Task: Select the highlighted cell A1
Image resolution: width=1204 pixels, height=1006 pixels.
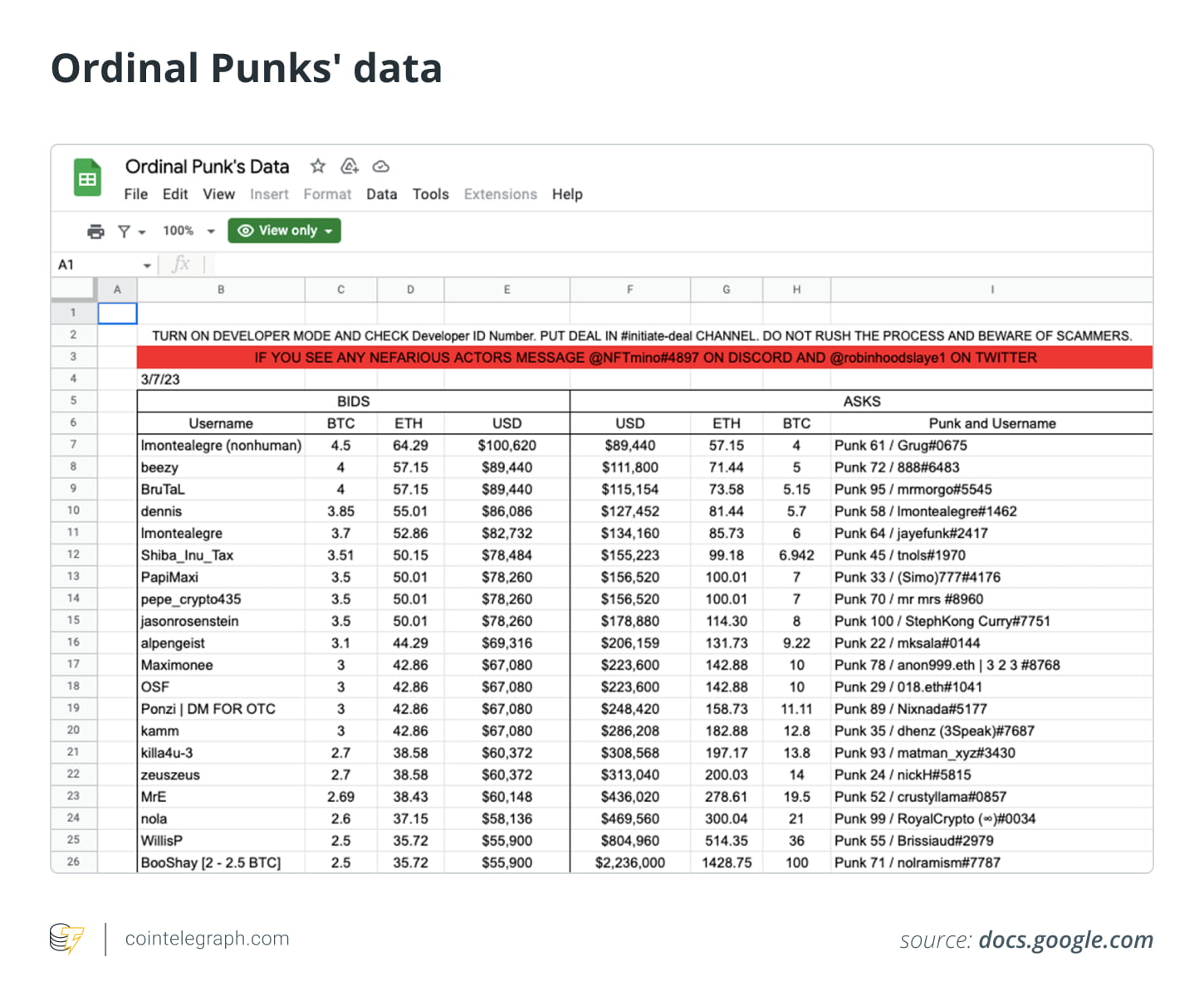Action: pos(117,313)
